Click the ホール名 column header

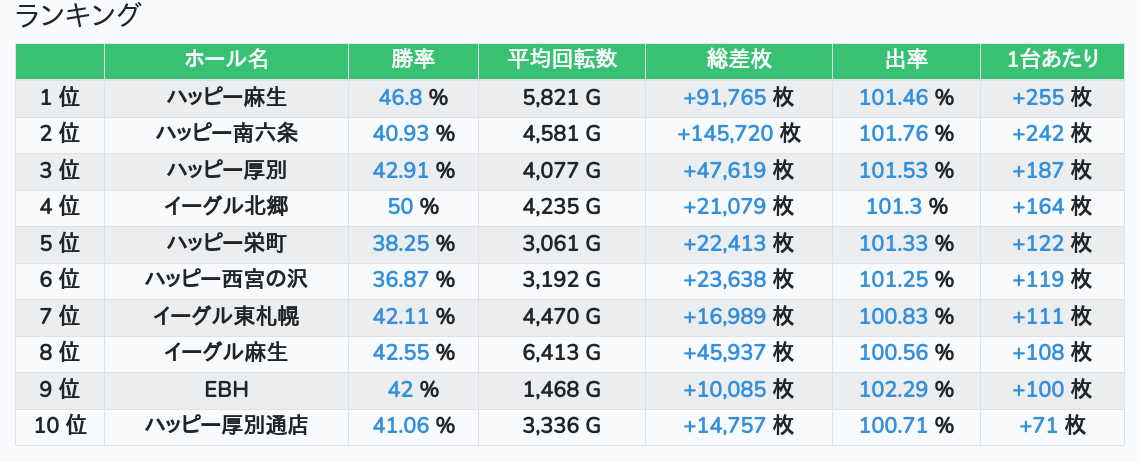click(226, 60)
